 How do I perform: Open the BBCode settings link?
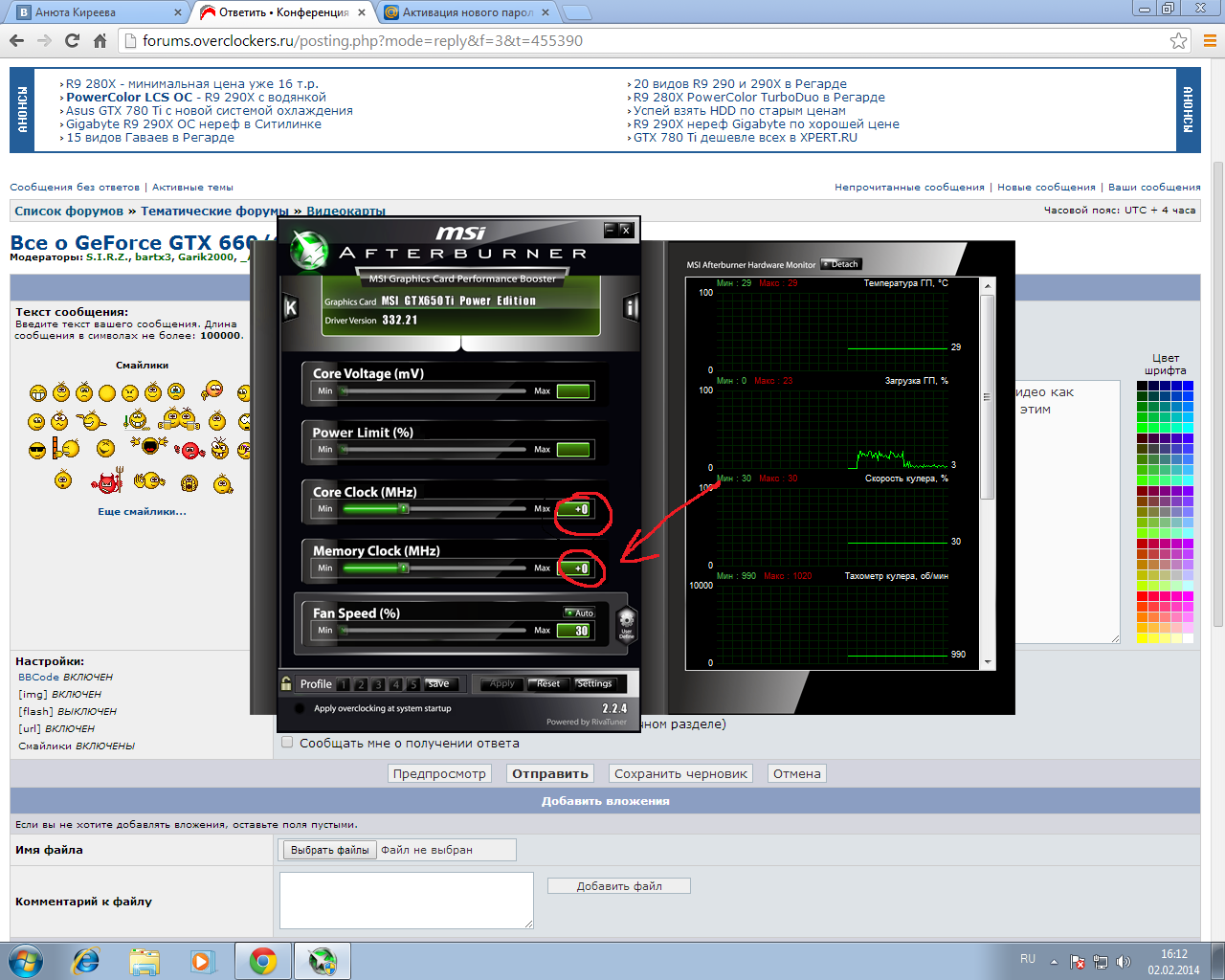(x=38, y=677)
